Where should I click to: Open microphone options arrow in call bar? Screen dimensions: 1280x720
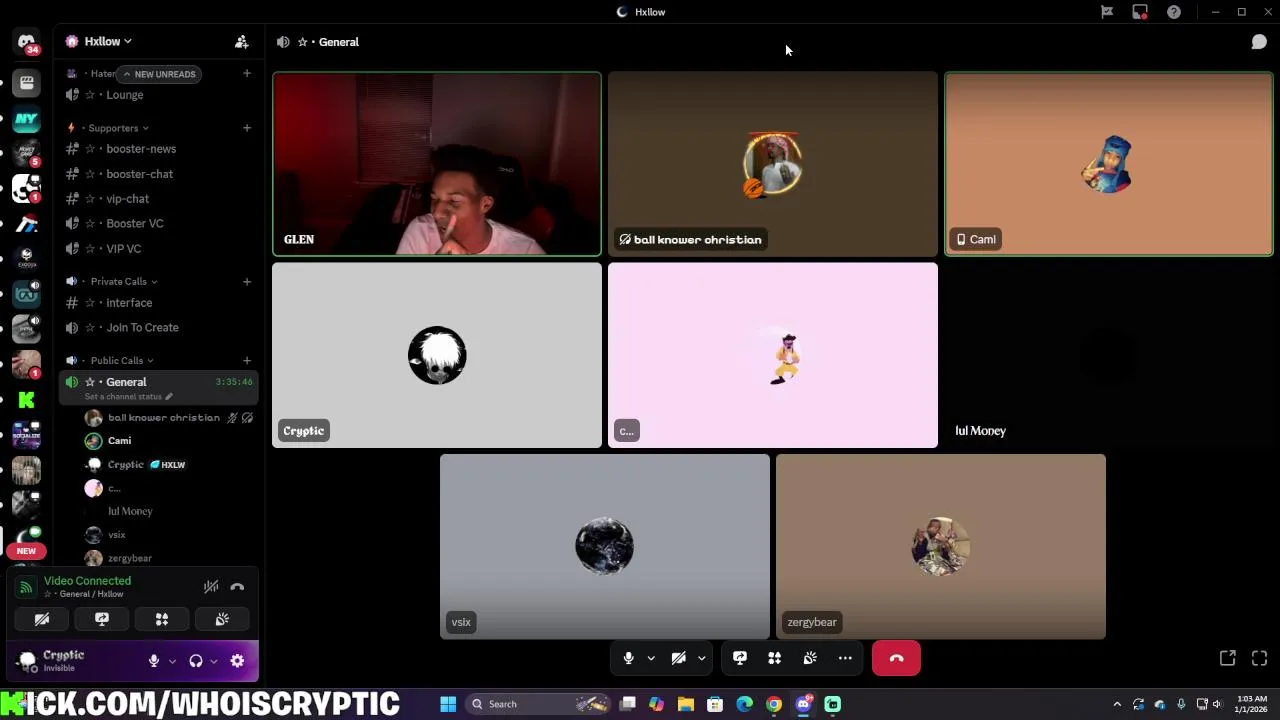click(x=650, y=658)
